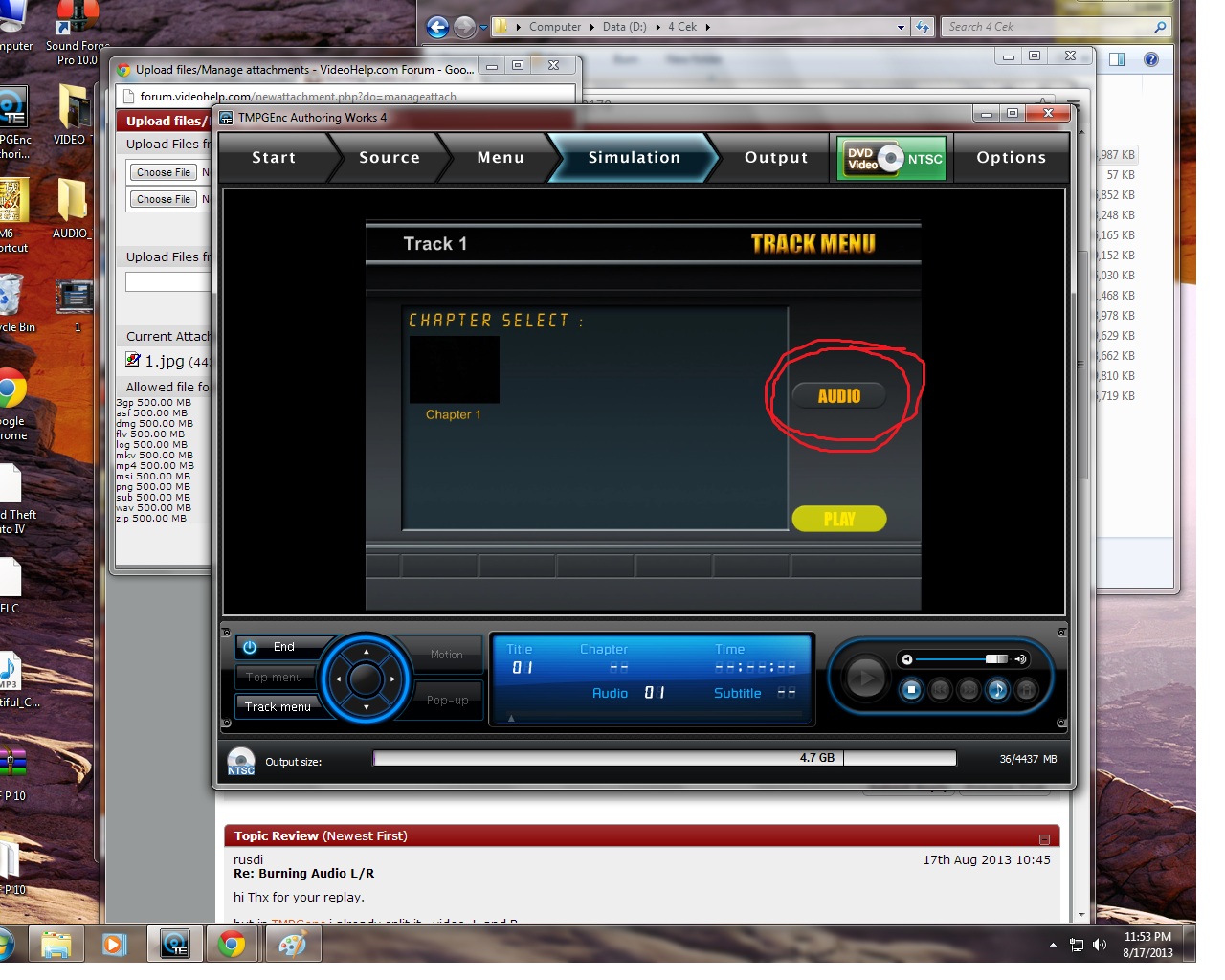Toggle the Explorer preview pane icon

[1117, 59]
